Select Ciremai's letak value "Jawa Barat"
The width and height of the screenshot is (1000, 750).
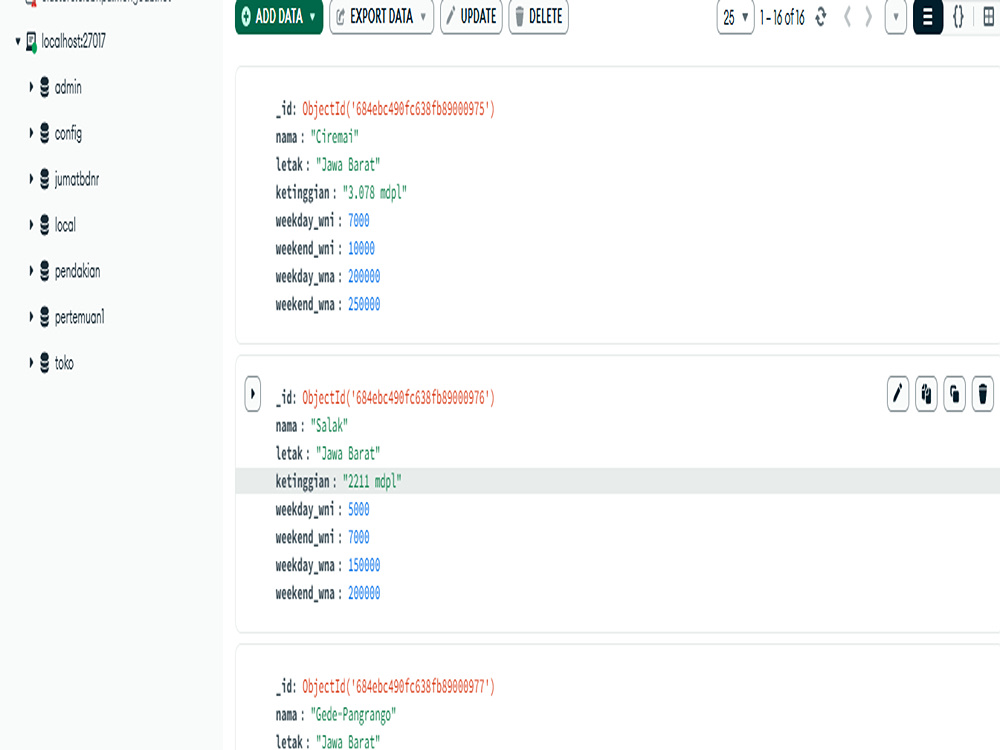point(348,165)
